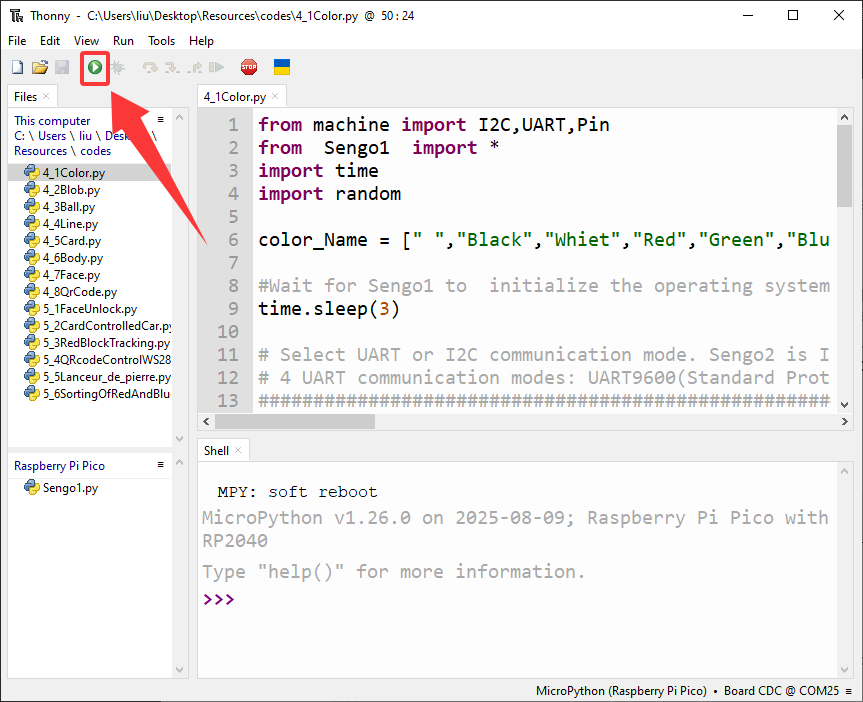Select 4_4Line.py in the file list
Screen dimensions: 863x702
[70, 224]
